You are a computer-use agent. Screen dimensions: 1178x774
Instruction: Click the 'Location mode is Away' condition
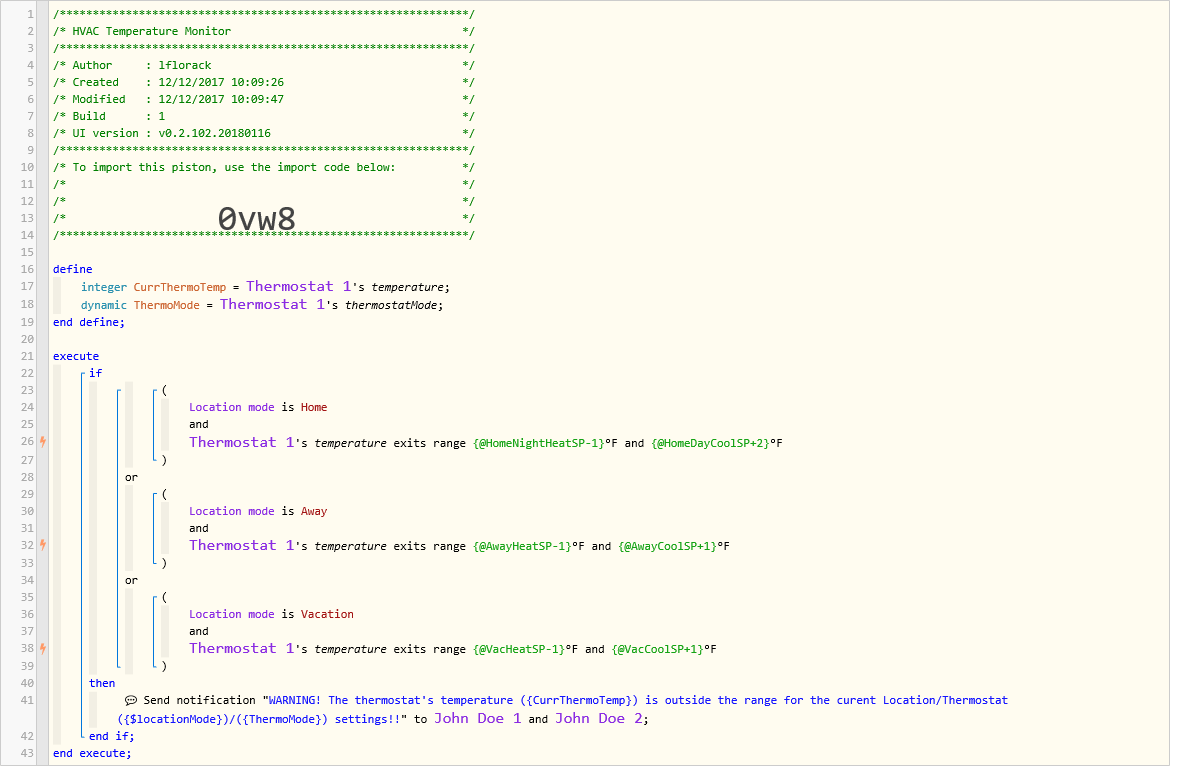pyautogui.click(x=258, y=511)
